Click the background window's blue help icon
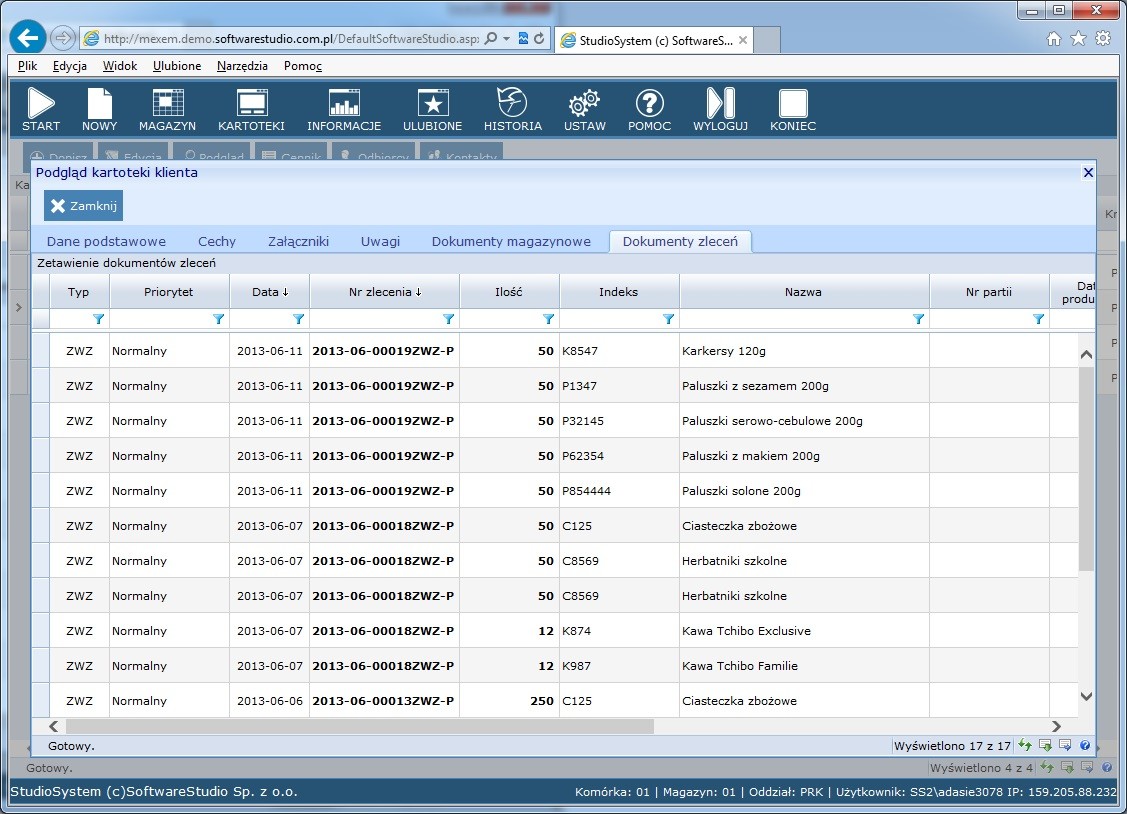The width and height of the screenshot is (1127, 814). point(1107,767)
